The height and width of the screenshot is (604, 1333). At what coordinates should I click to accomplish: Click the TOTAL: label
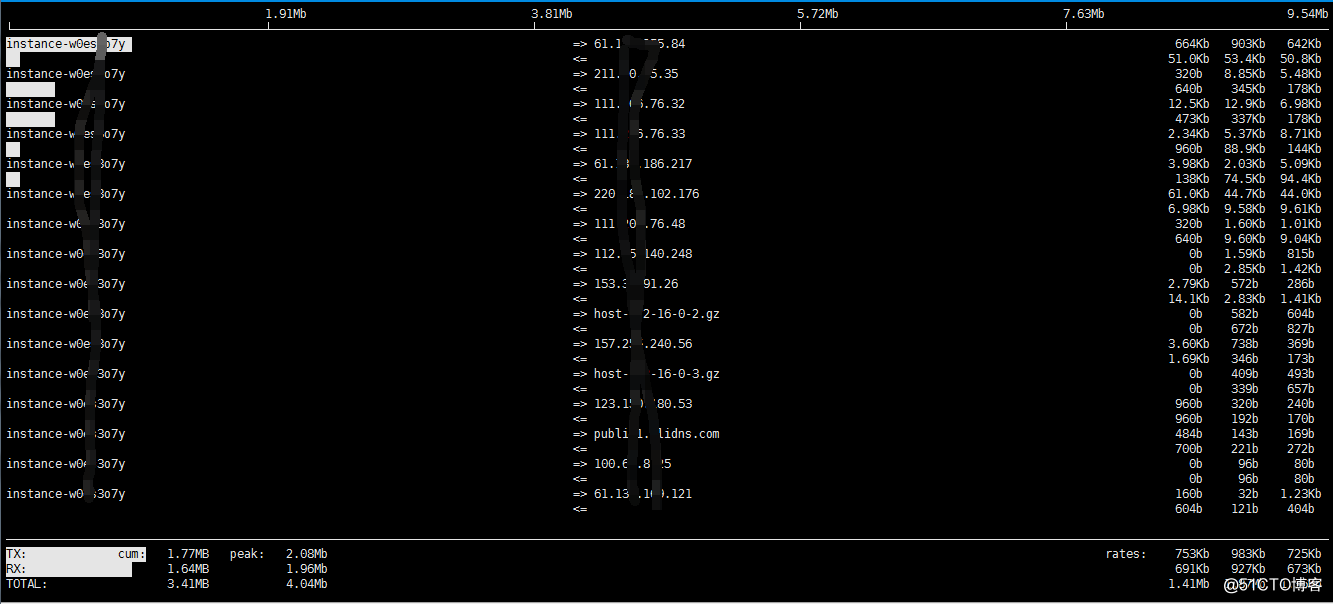26,584
